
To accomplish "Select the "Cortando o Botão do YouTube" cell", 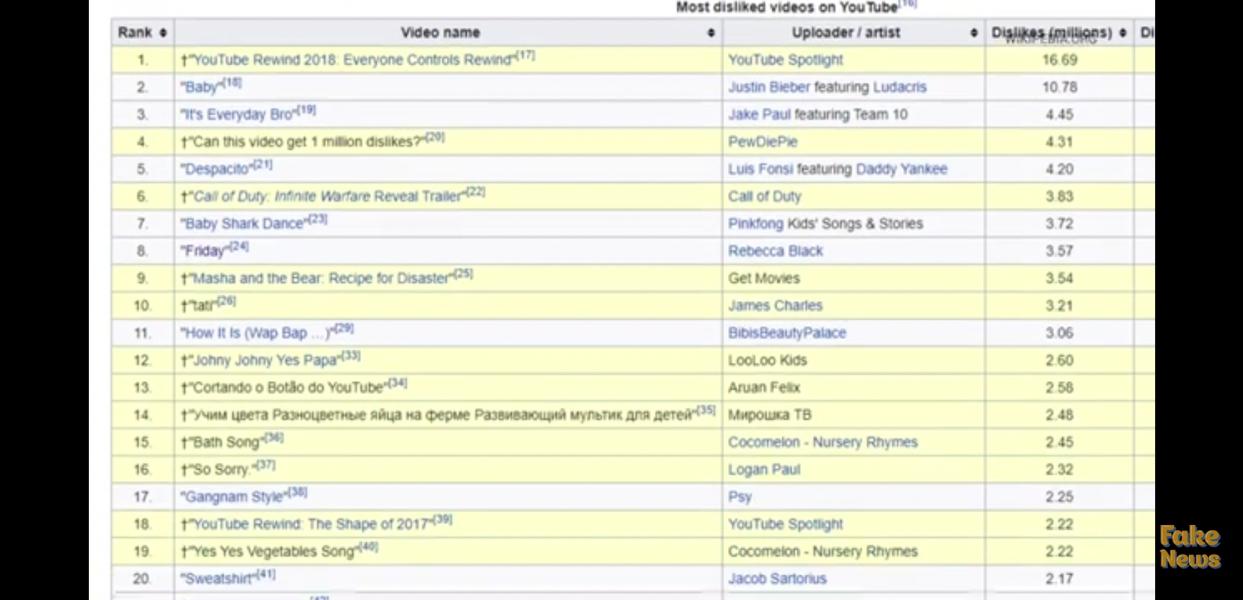I will (x=448, y=387).
